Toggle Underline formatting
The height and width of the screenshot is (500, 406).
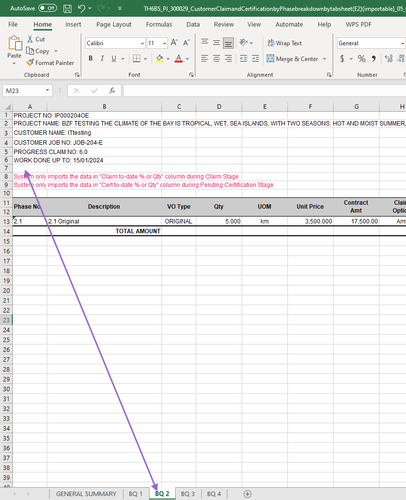coord(114,59)
